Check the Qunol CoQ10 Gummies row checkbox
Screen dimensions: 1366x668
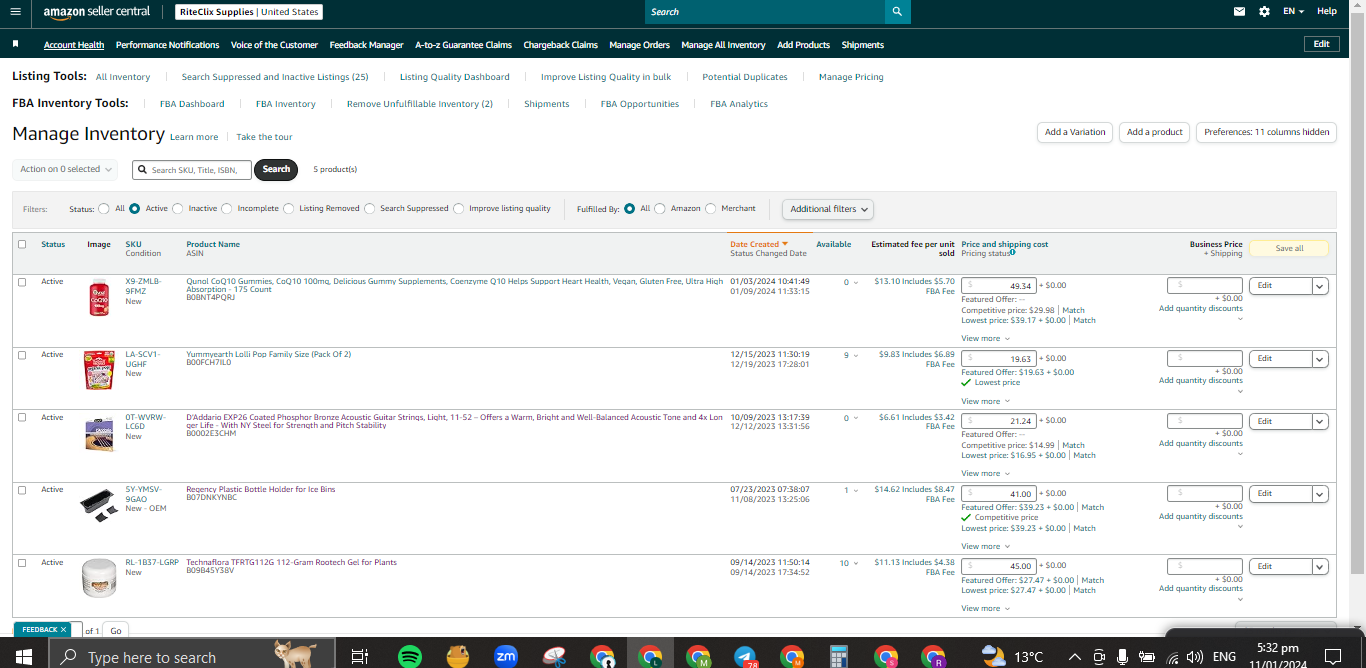point(22,282)
